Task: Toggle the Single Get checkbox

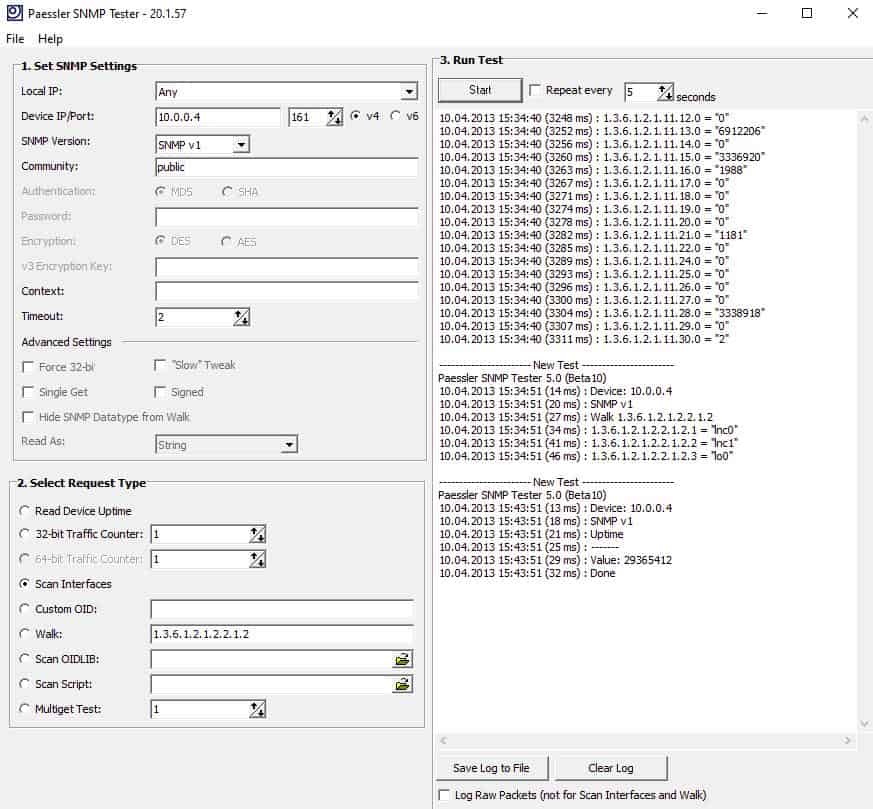Action: (x=27, y=392)
